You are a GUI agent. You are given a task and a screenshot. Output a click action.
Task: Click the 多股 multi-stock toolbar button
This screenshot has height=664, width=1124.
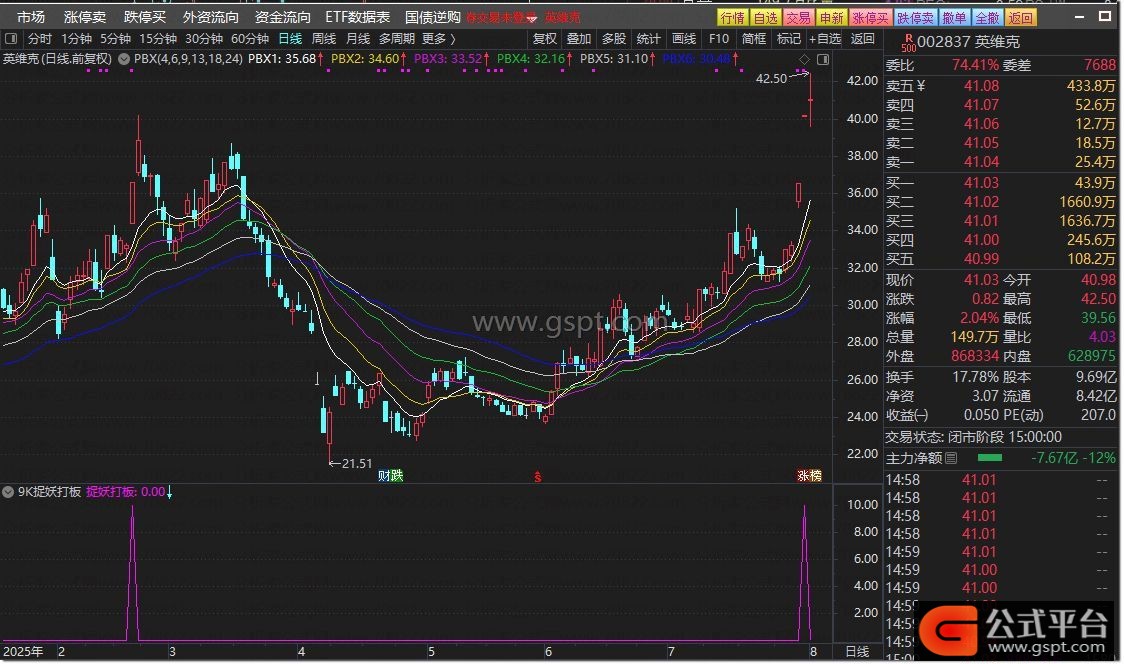(614, 39)
